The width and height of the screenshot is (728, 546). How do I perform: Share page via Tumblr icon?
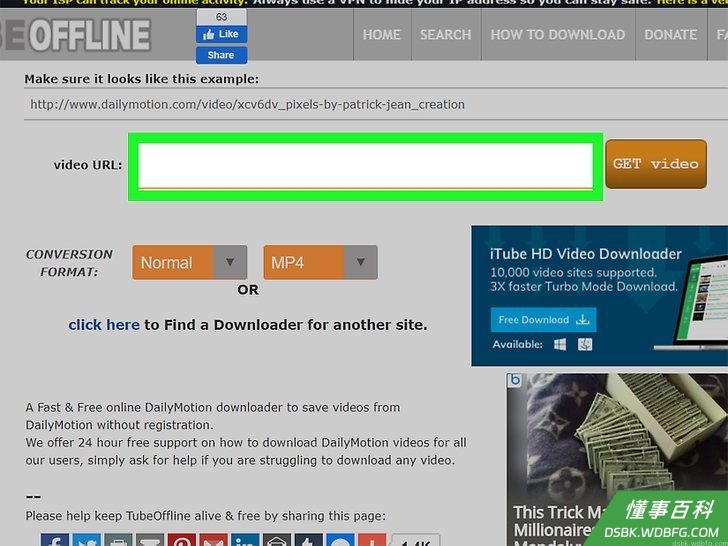point(309,540)
